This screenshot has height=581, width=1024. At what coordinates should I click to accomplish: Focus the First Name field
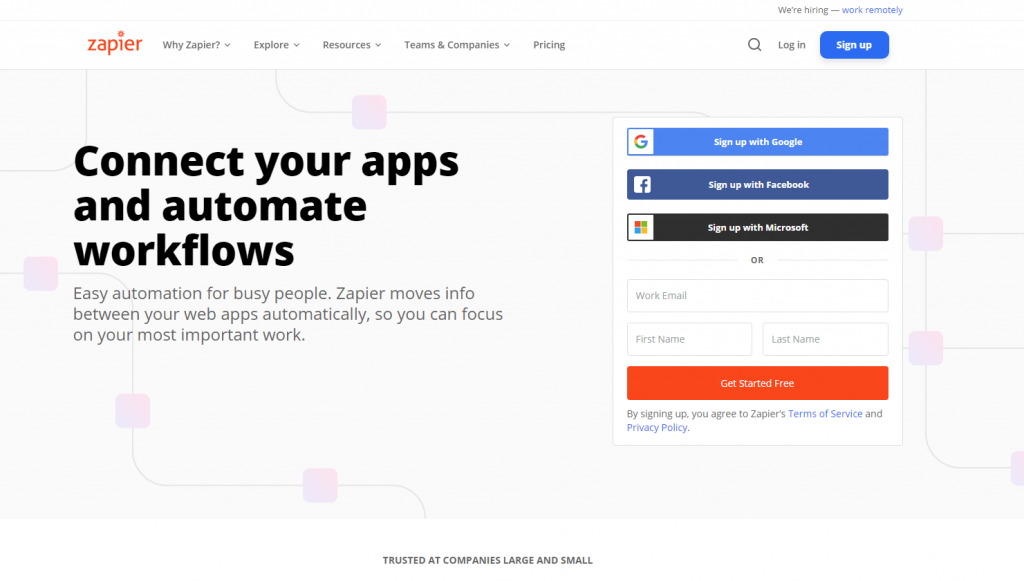[690, 339]
